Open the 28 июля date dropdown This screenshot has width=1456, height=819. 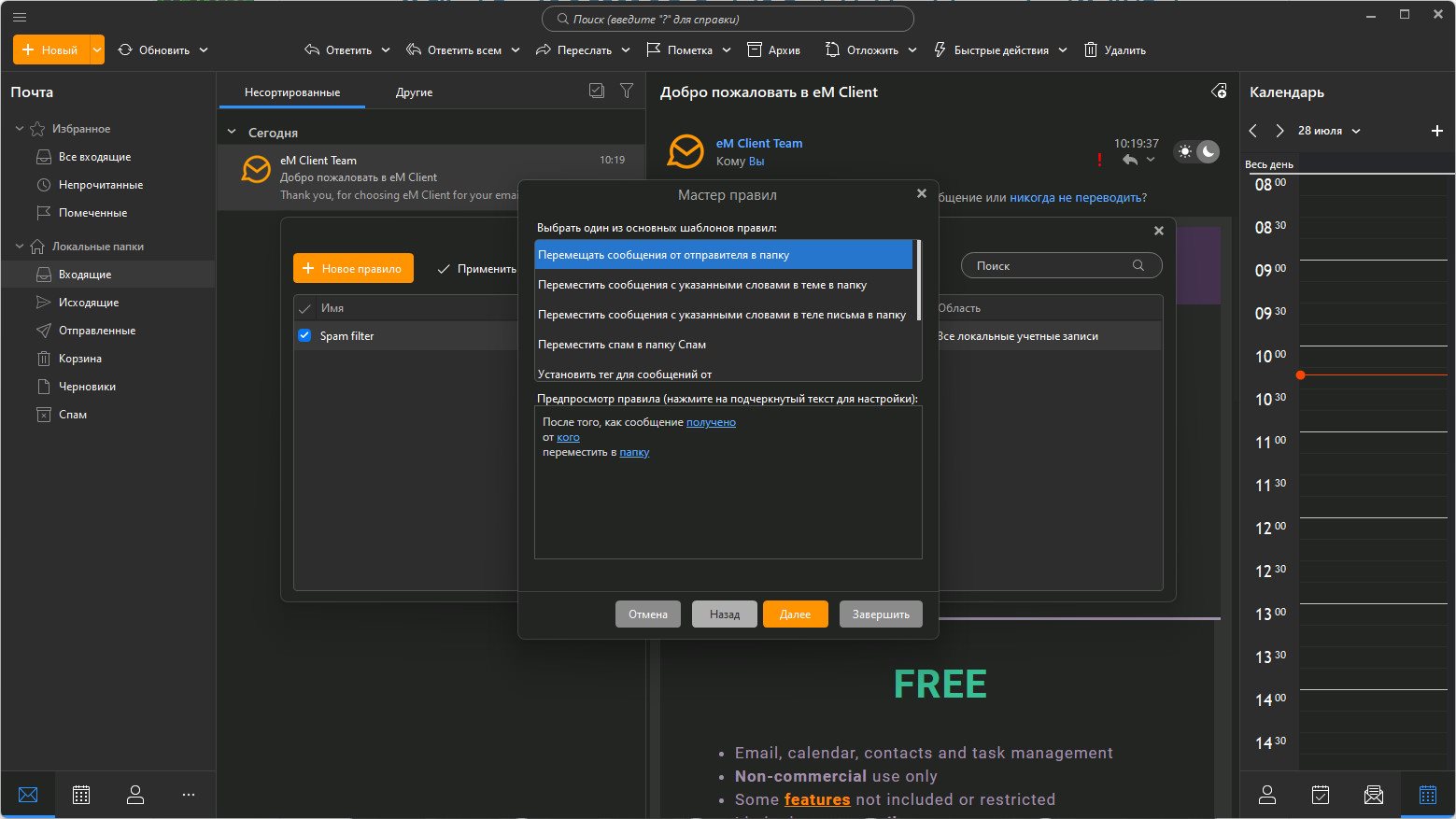click(x=1329, y=131)
